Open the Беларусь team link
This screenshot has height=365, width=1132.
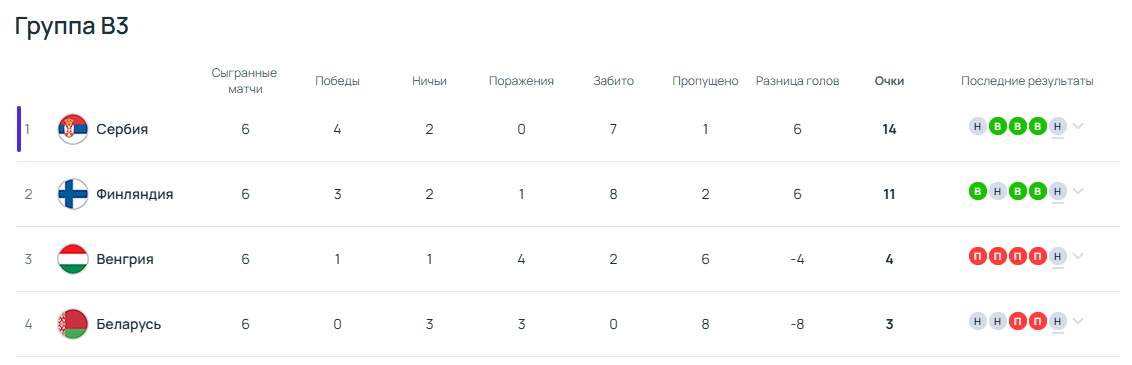tap(129, 324)
